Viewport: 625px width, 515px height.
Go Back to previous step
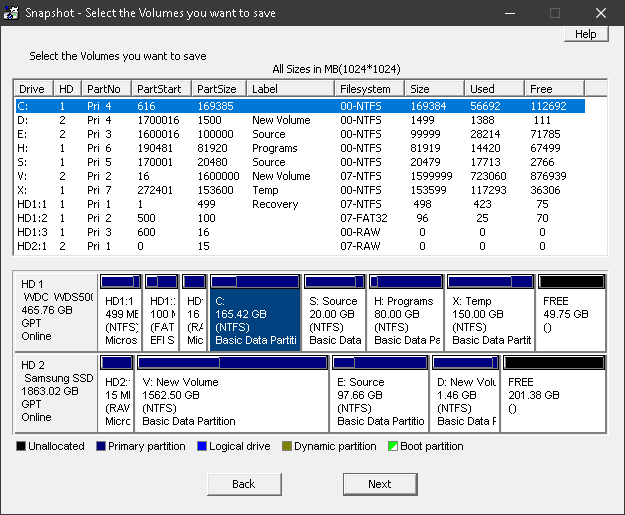click(x=244, y=484)
